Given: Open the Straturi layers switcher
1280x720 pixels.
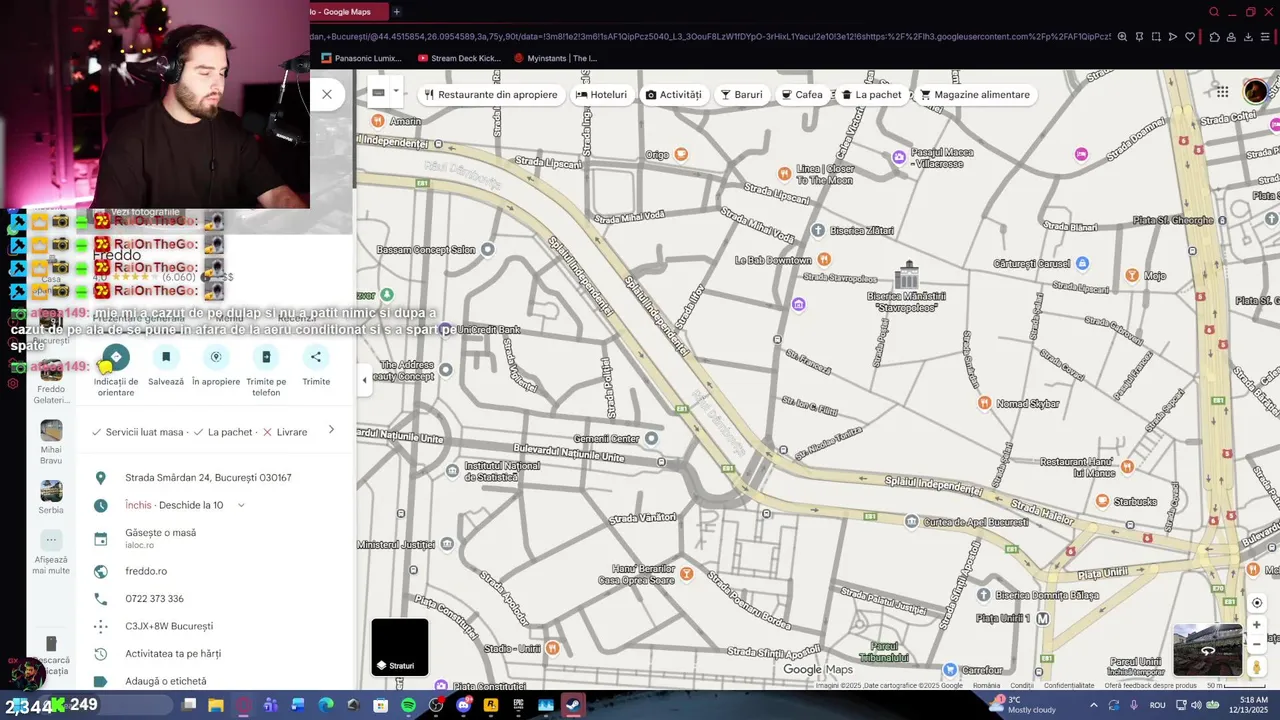Looking at the screenshot, I should point(400,647).
